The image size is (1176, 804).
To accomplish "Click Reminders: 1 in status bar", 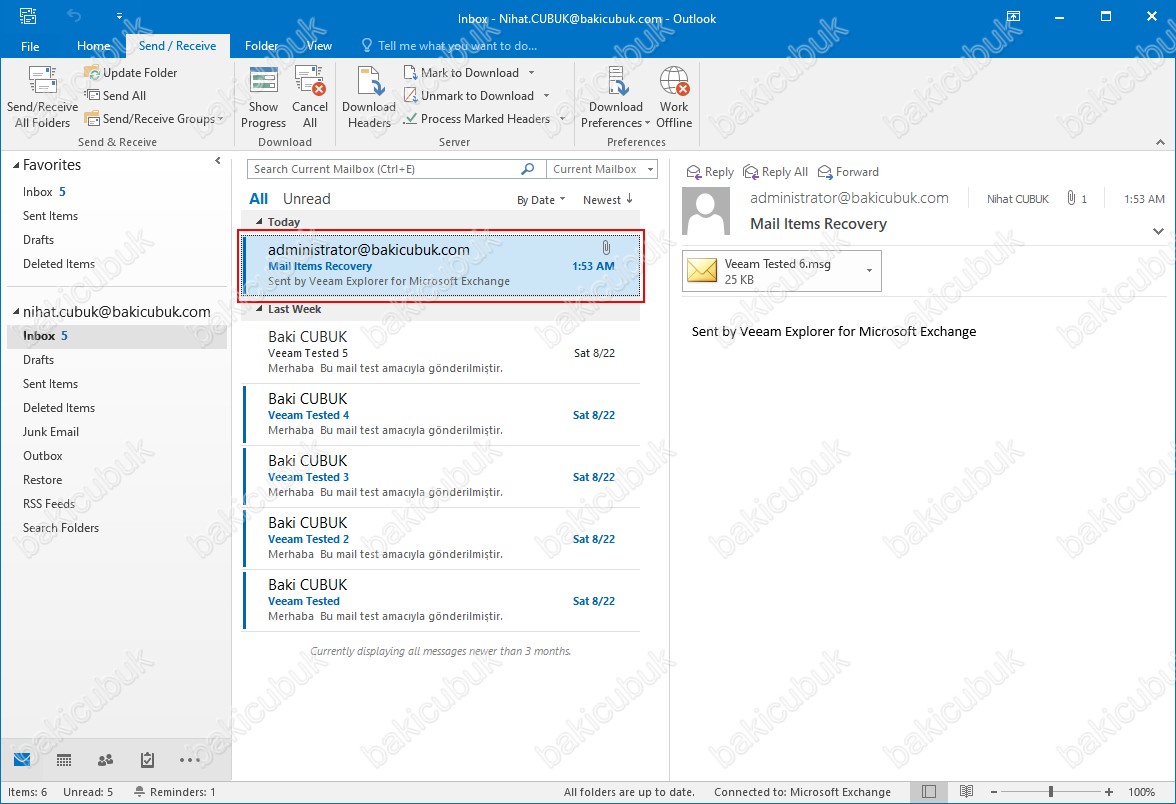I will coord(175,792).
